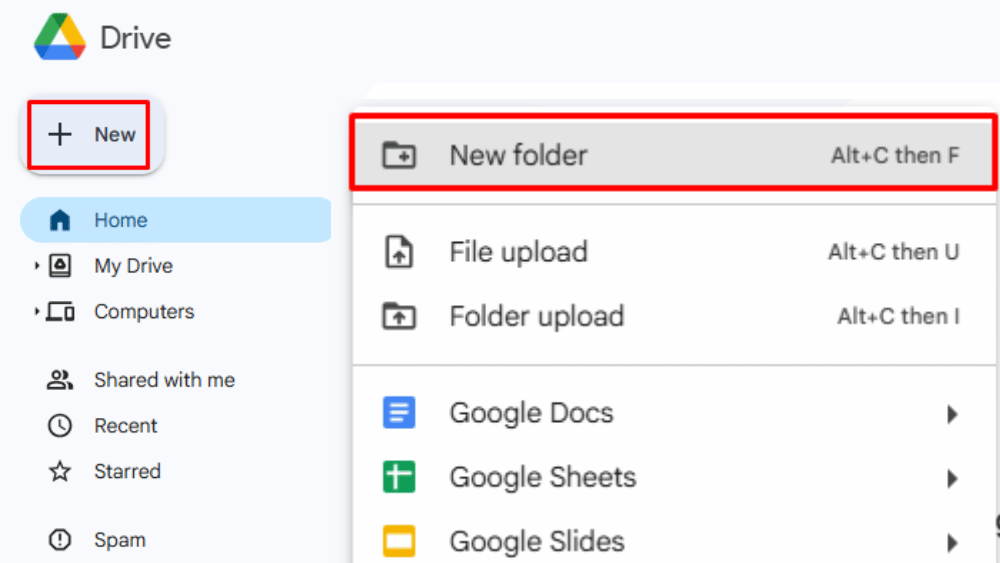
Task: Select File upload menu entry
Action: pyautogui.click(x=674, y=252)
